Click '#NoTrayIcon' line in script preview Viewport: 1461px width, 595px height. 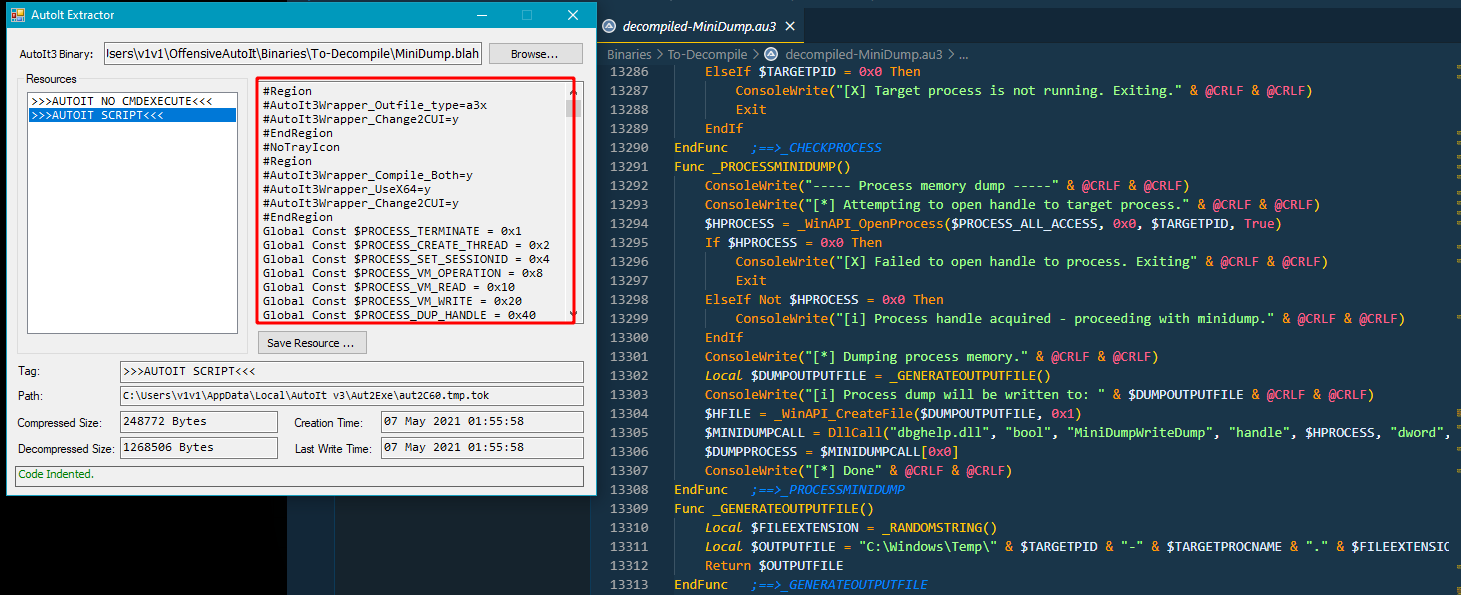(x=301, y=147)
